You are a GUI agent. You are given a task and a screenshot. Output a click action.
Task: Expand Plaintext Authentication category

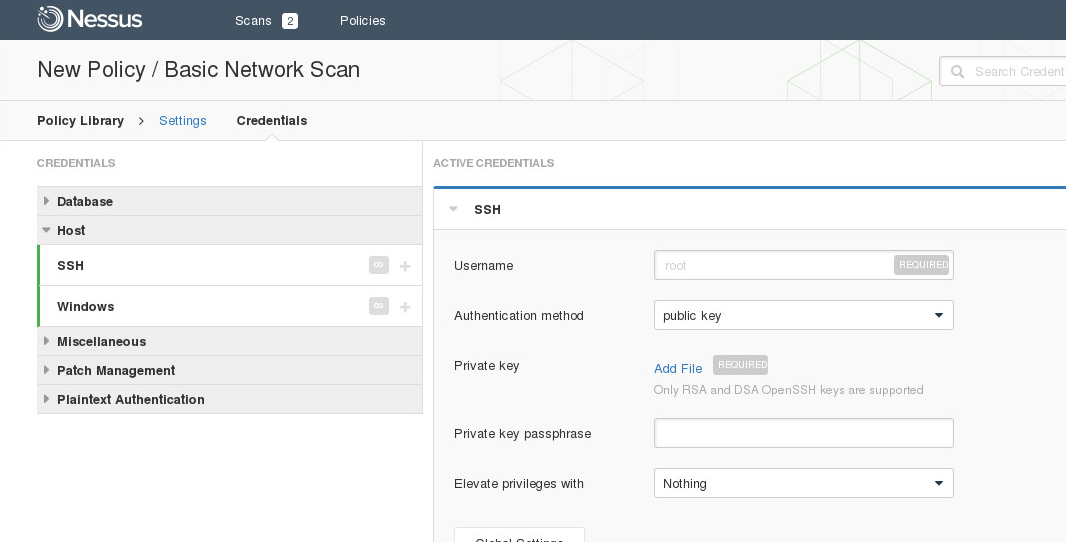[47, 399]
